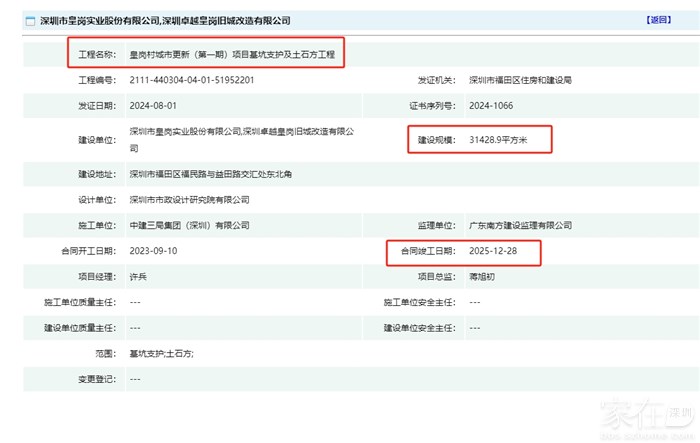Click the document icon beside the company title

pyautogui.click(x=16, y=20)
